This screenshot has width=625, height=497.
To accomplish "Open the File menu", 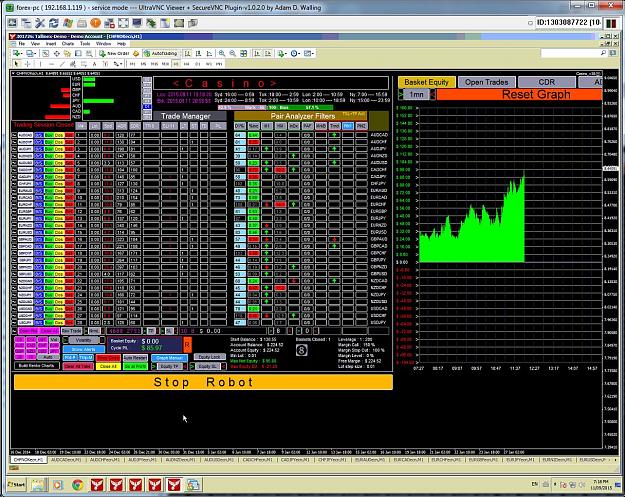I will pyautogui.click(x=22, y=43).
